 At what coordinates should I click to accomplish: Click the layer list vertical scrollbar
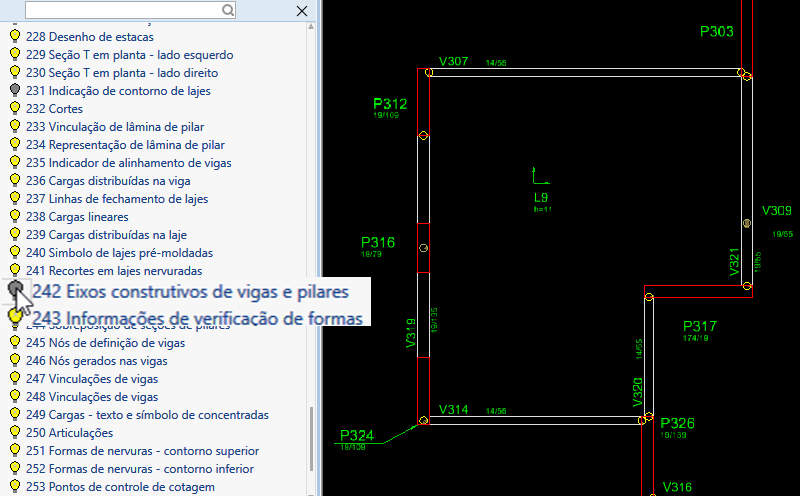coord(311,440)
